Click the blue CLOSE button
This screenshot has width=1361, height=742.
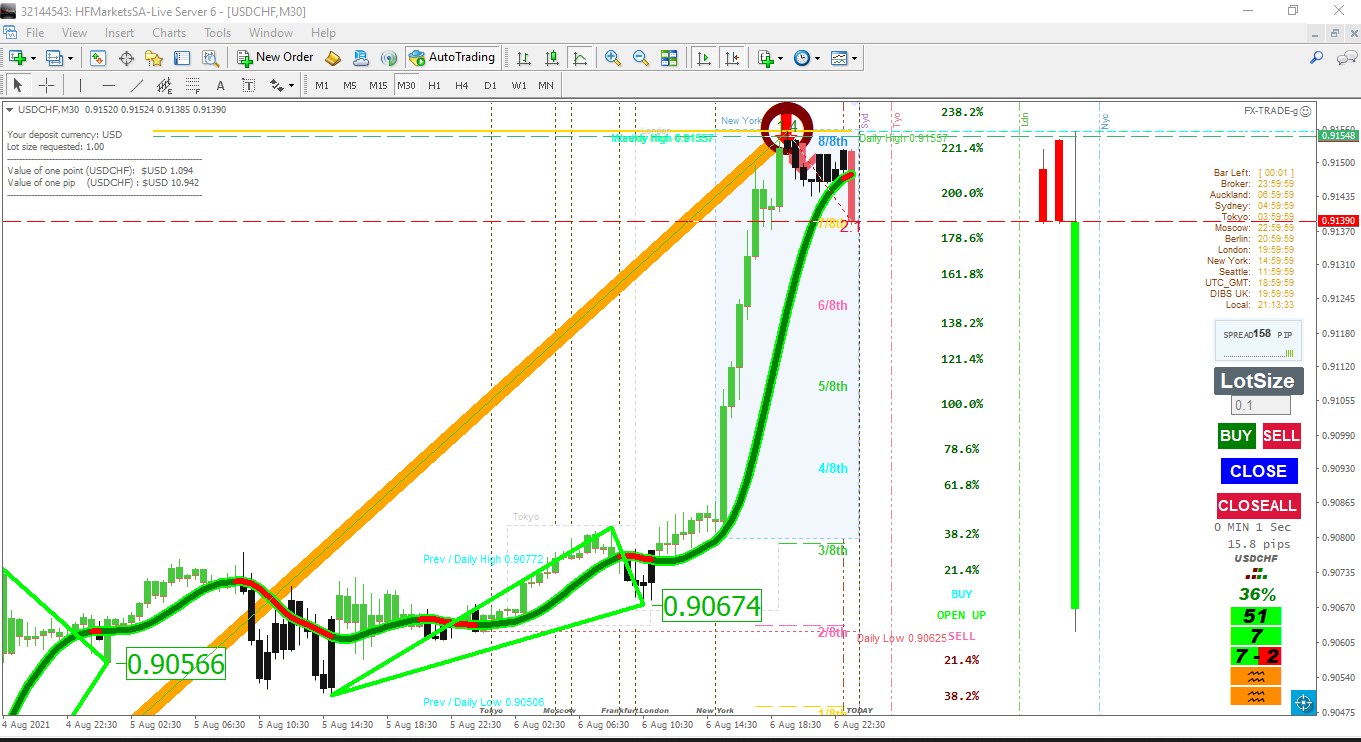1259,471
